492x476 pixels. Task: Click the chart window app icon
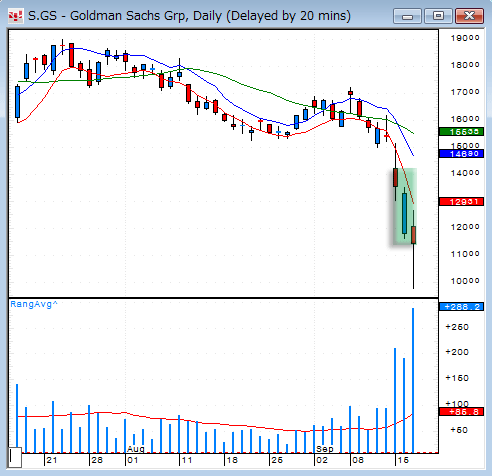(16, 16)
